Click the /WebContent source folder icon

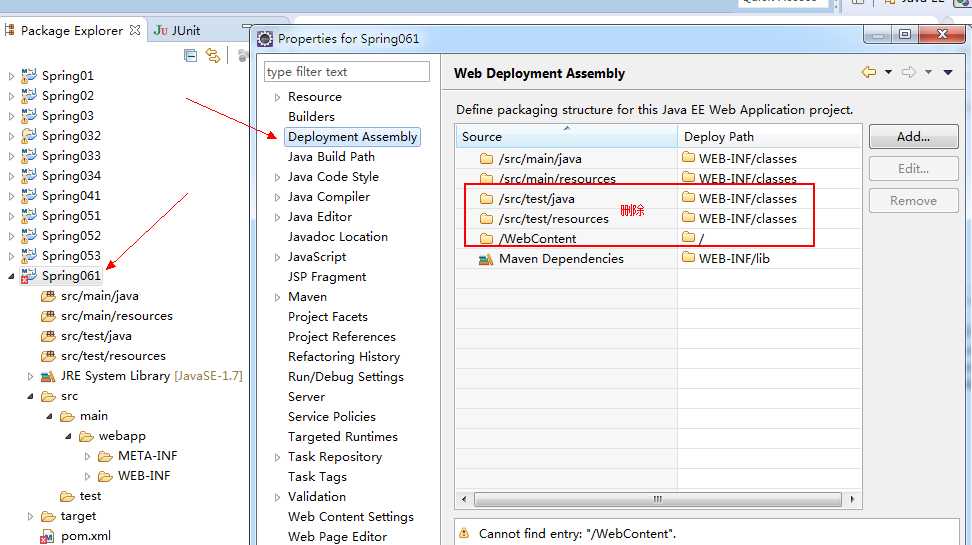(x=487, y=239)
